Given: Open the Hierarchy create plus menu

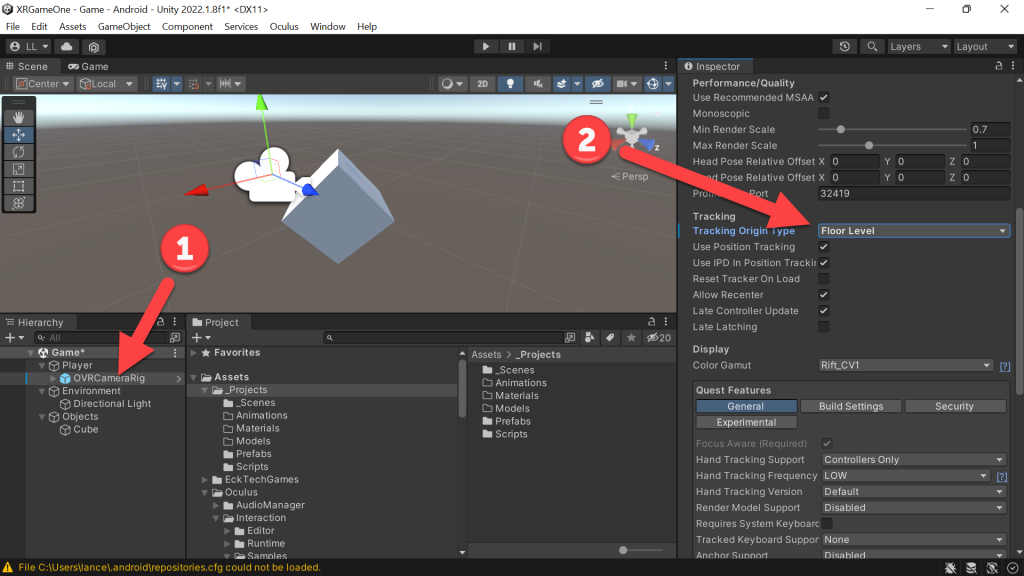Looking at the screenshot, I should tap(14, 338).
